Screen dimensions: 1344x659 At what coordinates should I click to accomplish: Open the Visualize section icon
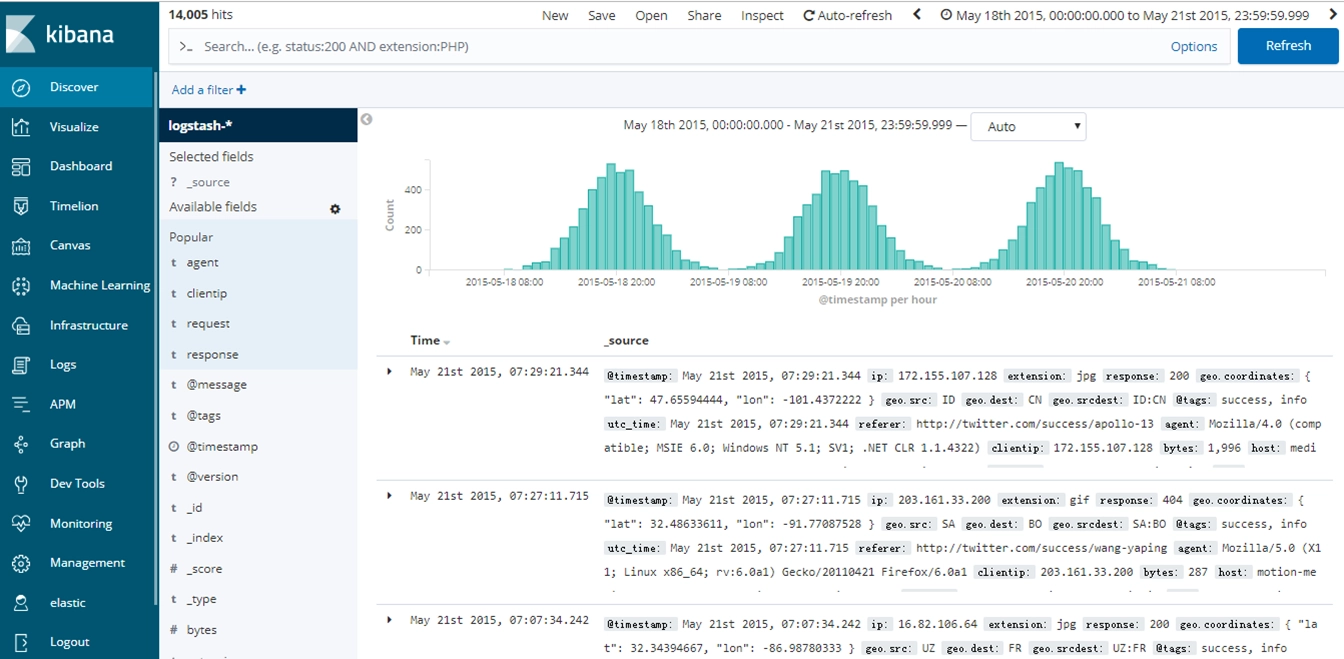click(21, 127)
